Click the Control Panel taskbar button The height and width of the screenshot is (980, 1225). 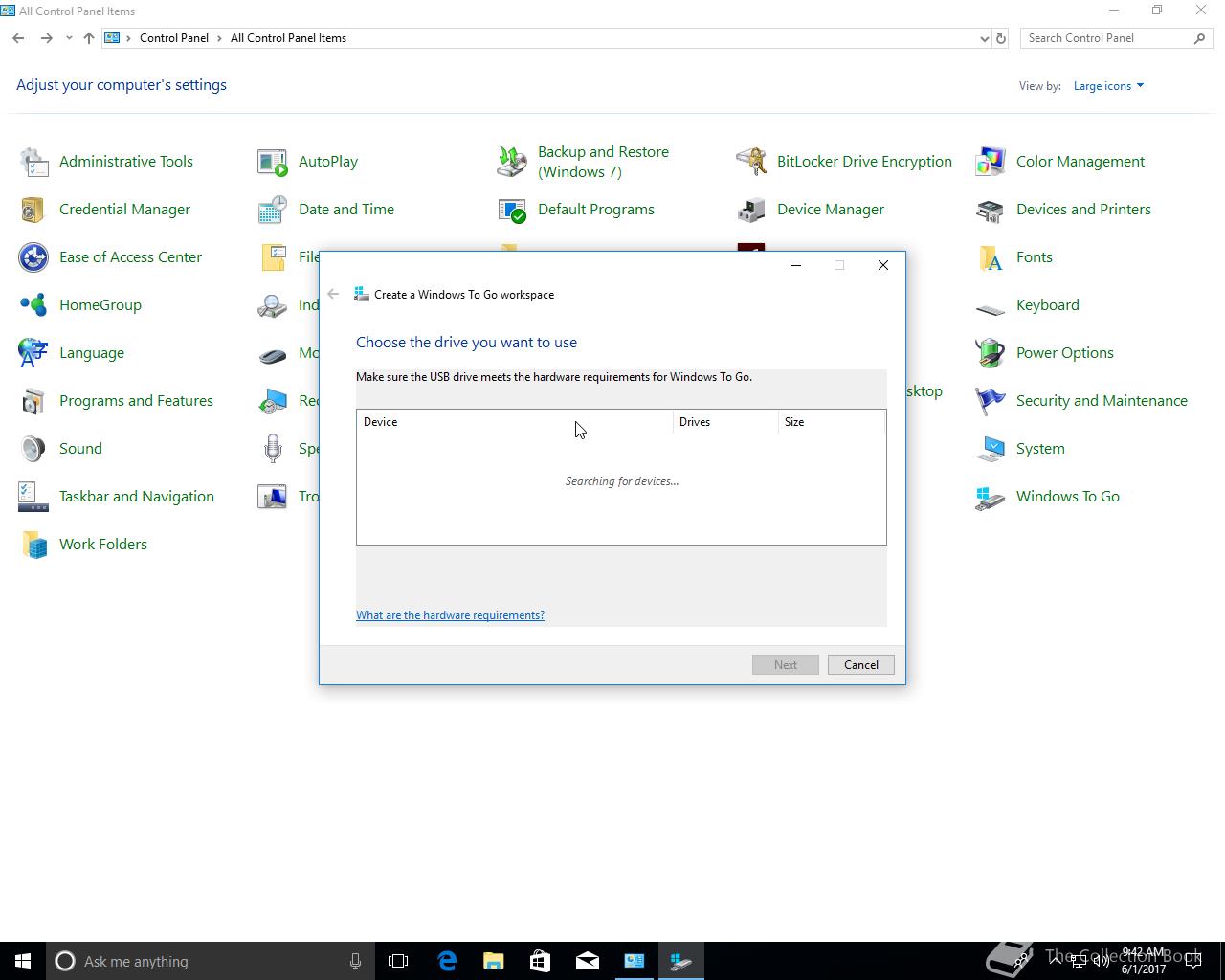(635, 961)
